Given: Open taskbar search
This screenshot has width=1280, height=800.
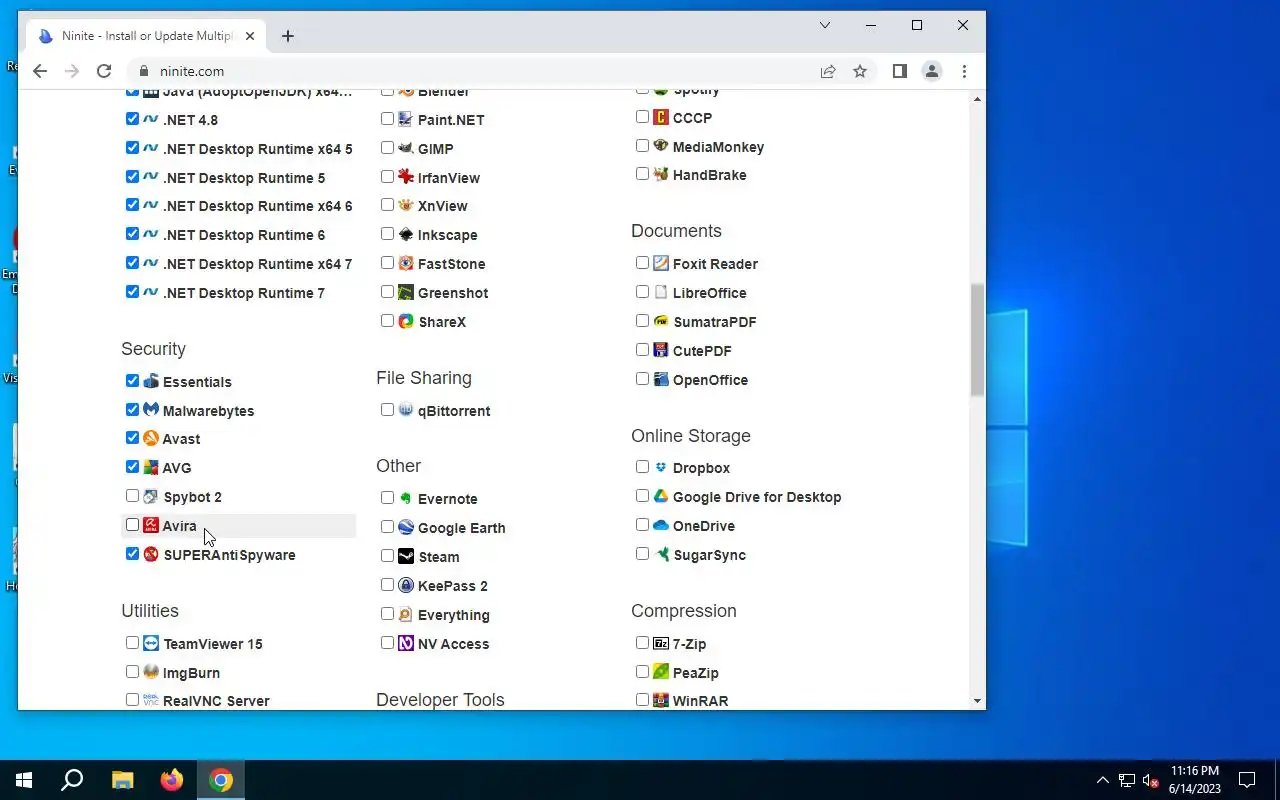Looking at the screenshot, I should pos(72,780).
